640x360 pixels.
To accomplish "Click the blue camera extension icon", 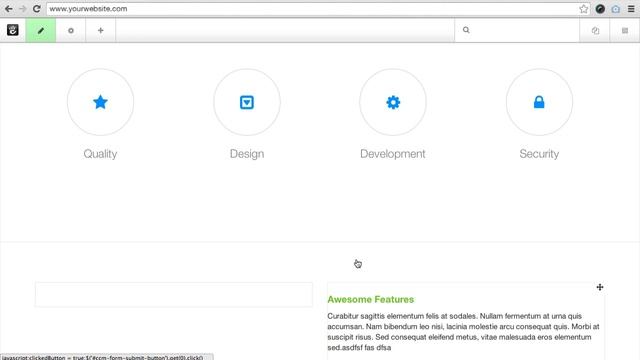I will pos(616,9).
